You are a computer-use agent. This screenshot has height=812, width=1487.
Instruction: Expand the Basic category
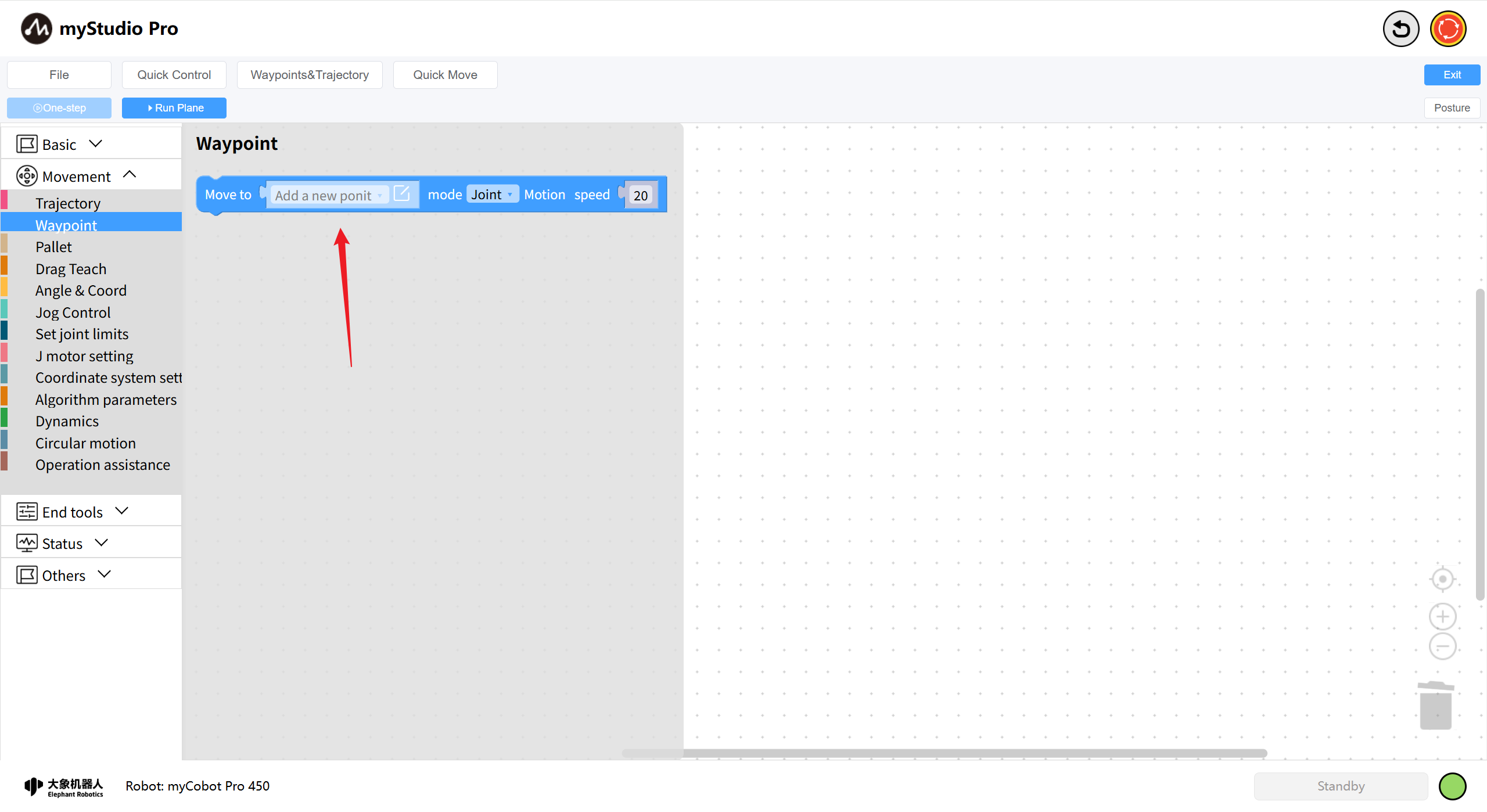[60, 144]
